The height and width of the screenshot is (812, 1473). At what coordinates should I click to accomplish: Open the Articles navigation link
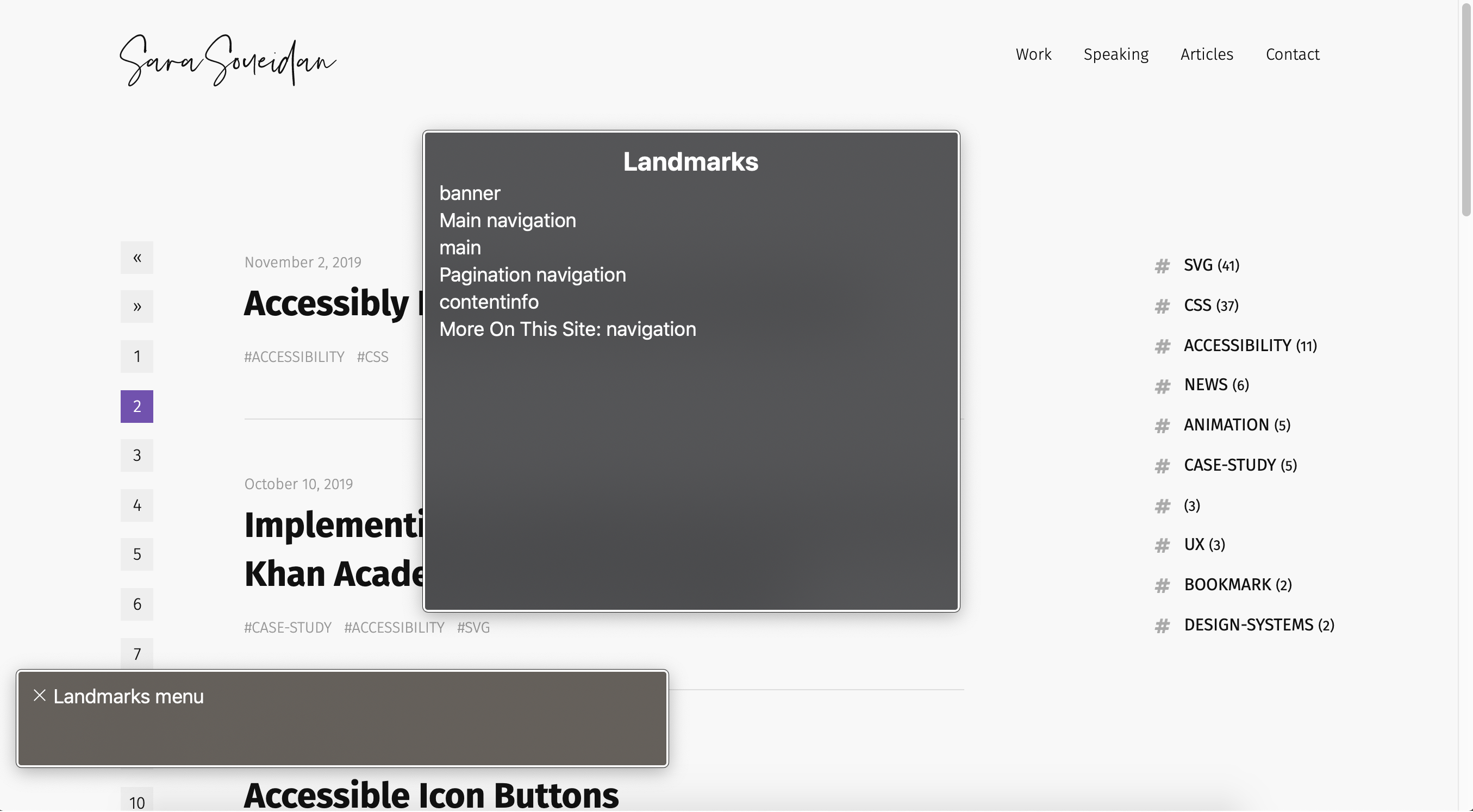pos(1207,54)
